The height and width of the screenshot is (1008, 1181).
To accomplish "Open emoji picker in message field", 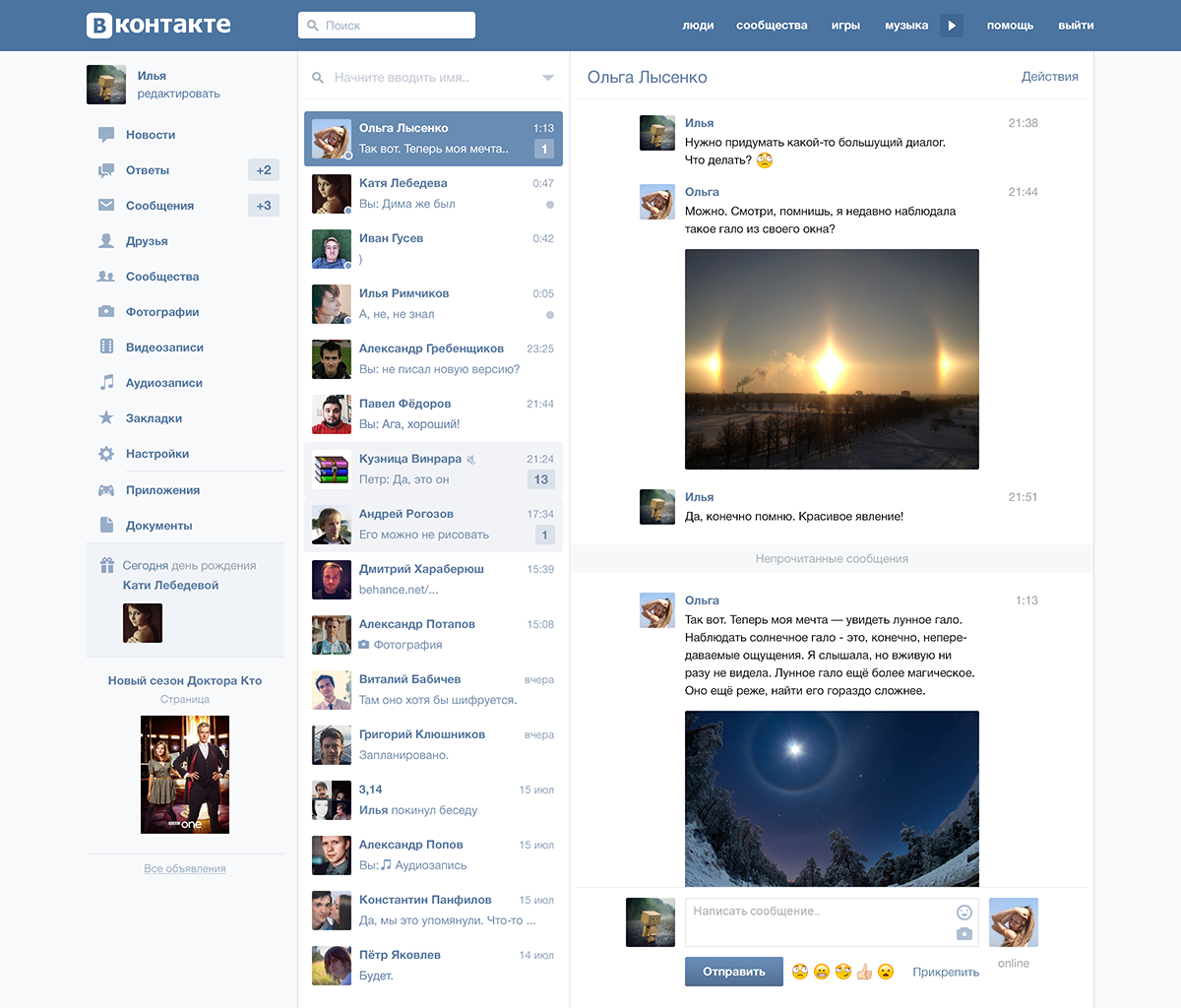I will pyautogui.click(x=964, y=912).
